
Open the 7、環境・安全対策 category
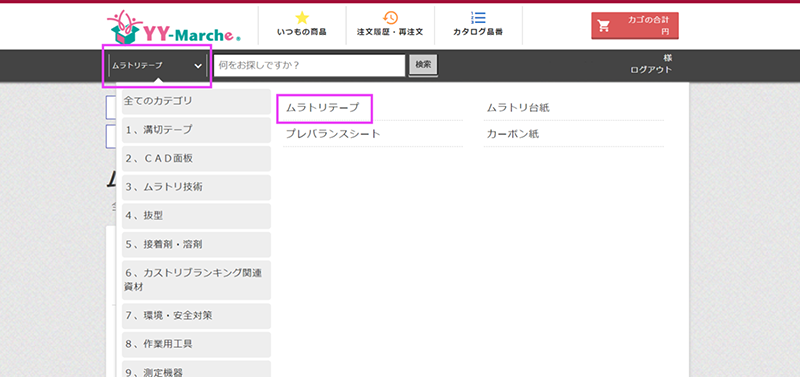(196, 316)
